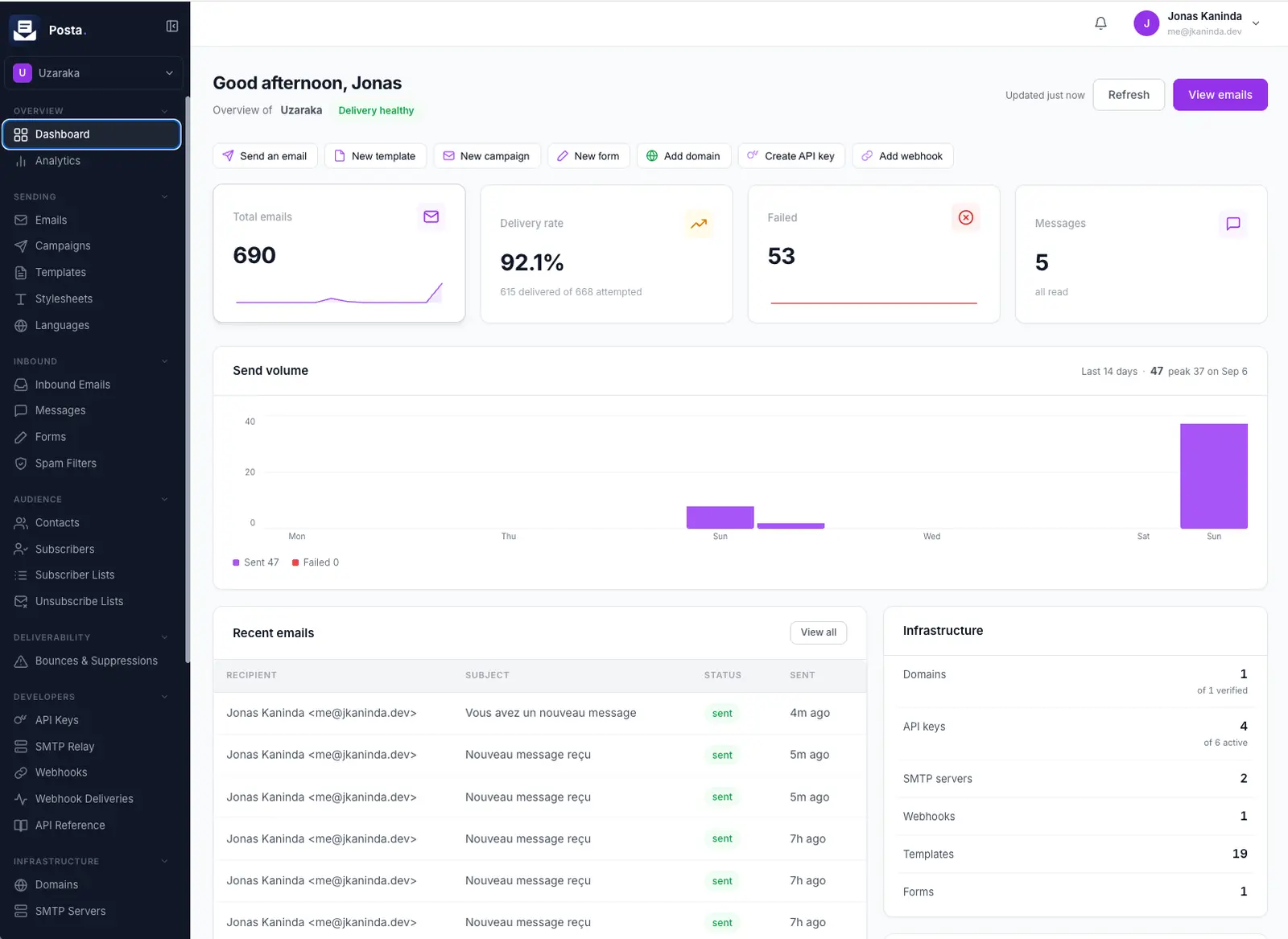1288x939 pixels.
Task: Collapse the sidebar panel icon
Action: tap(171, 27)
